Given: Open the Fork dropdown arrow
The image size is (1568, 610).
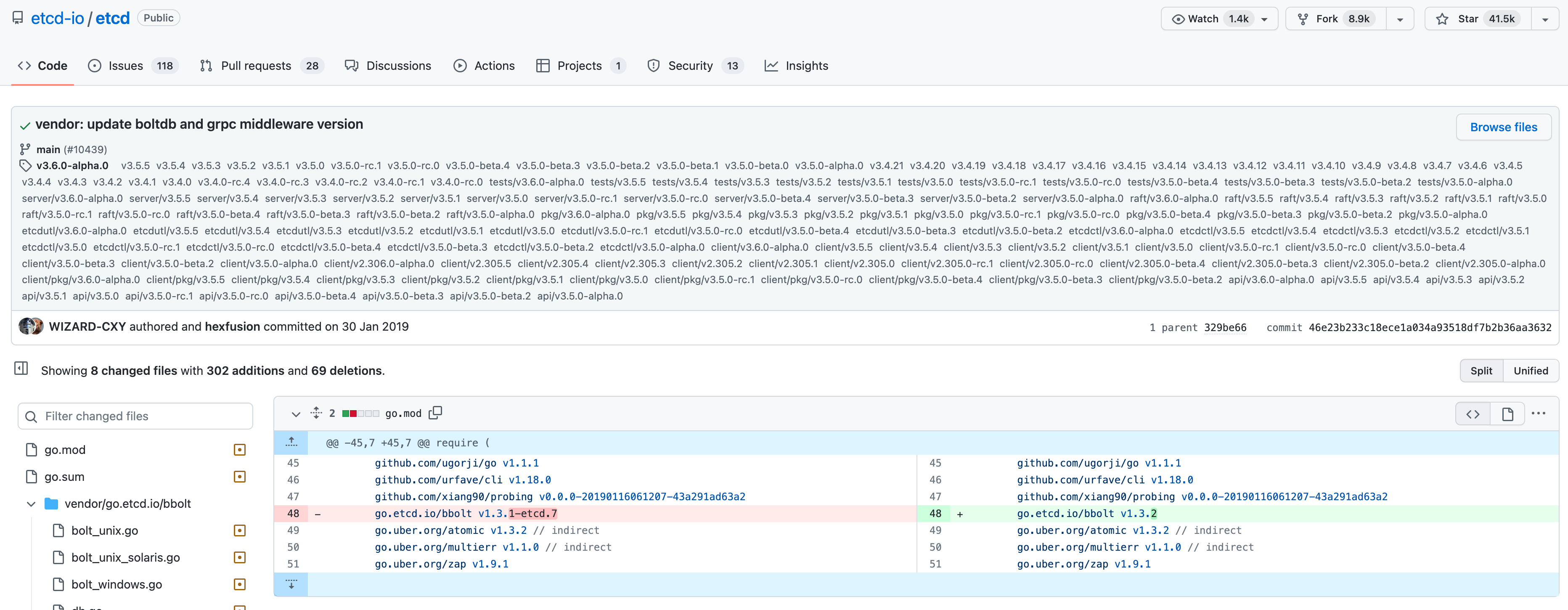Looking at the screenshot, I should (x=1400, y=19).
